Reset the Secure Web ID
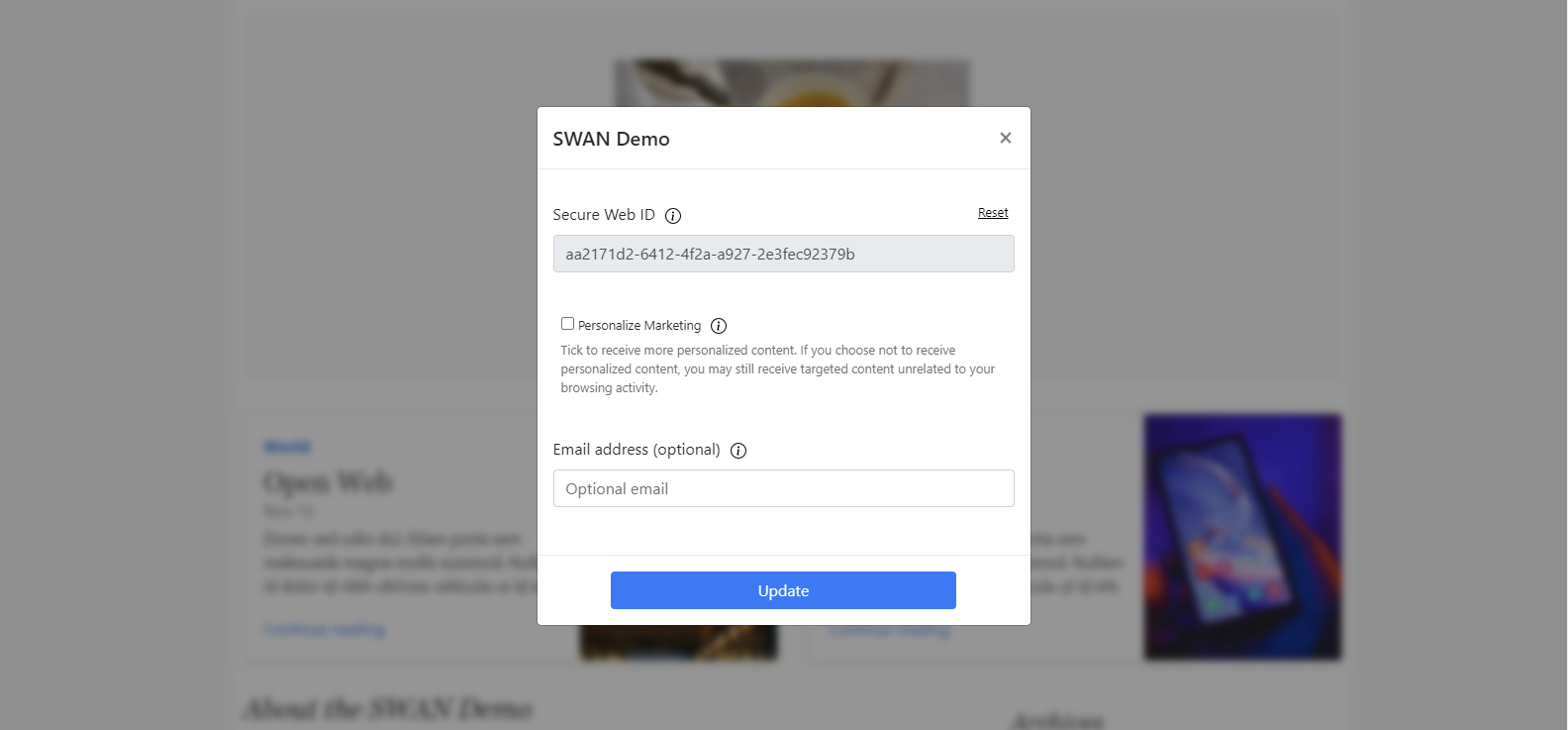Image resolution: width=1568 pixels, height=730 pixels. tap(993, 213)
